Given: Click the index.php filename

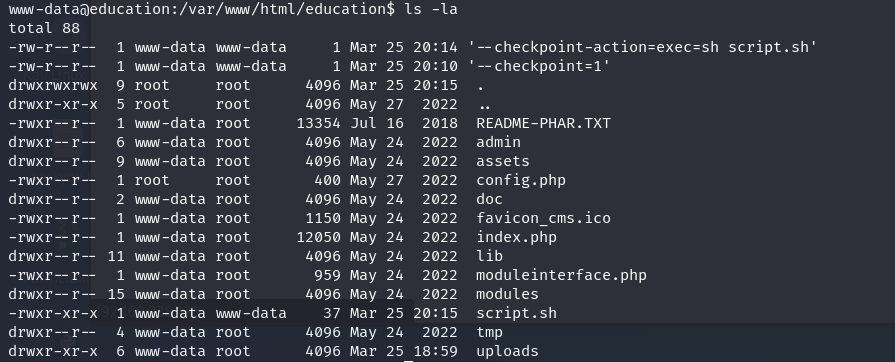Looking at the screenshot, I should coord(517,237).
